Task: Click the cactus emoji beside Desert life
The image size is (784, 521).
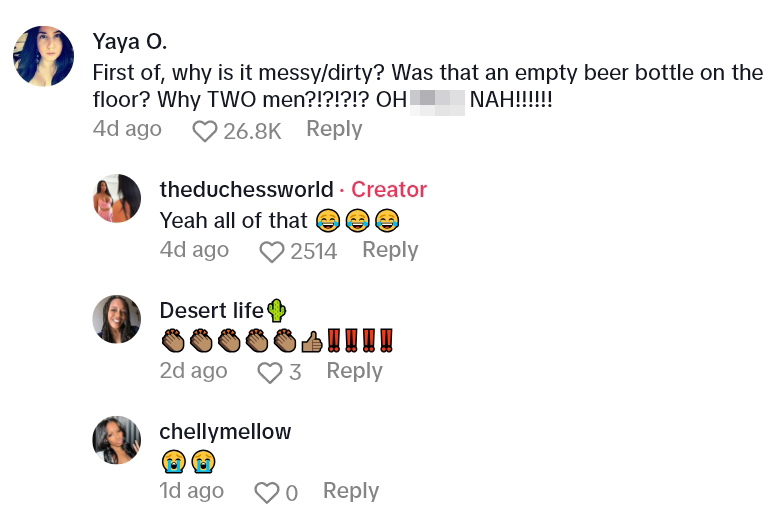Action: [x=276, y=311]
